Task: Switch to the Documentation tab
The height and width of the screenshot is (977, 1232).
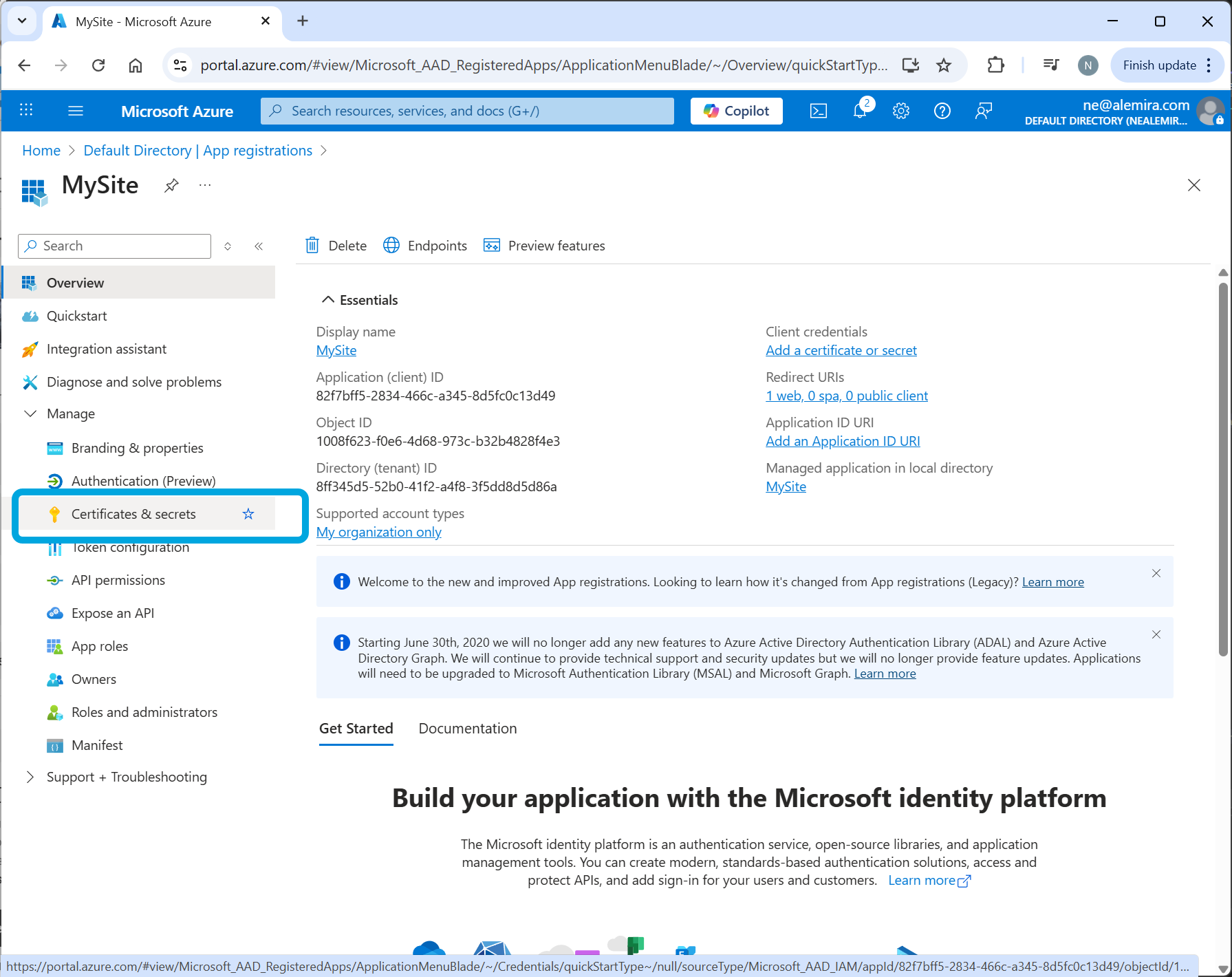Action: (467, 729)
